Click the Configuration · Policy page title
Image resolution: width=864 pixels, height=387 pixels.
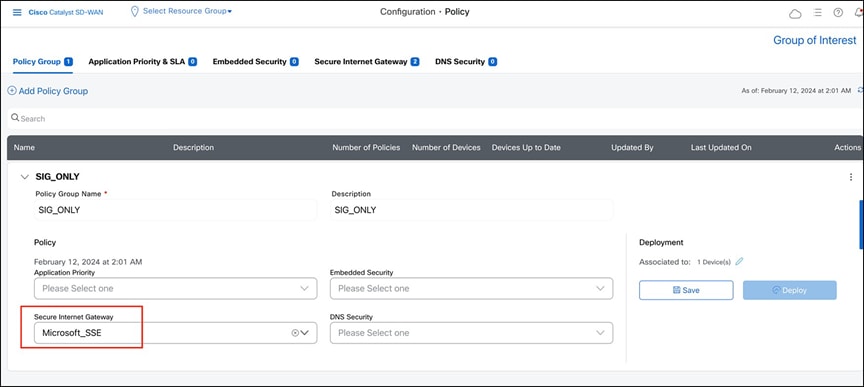425,12
